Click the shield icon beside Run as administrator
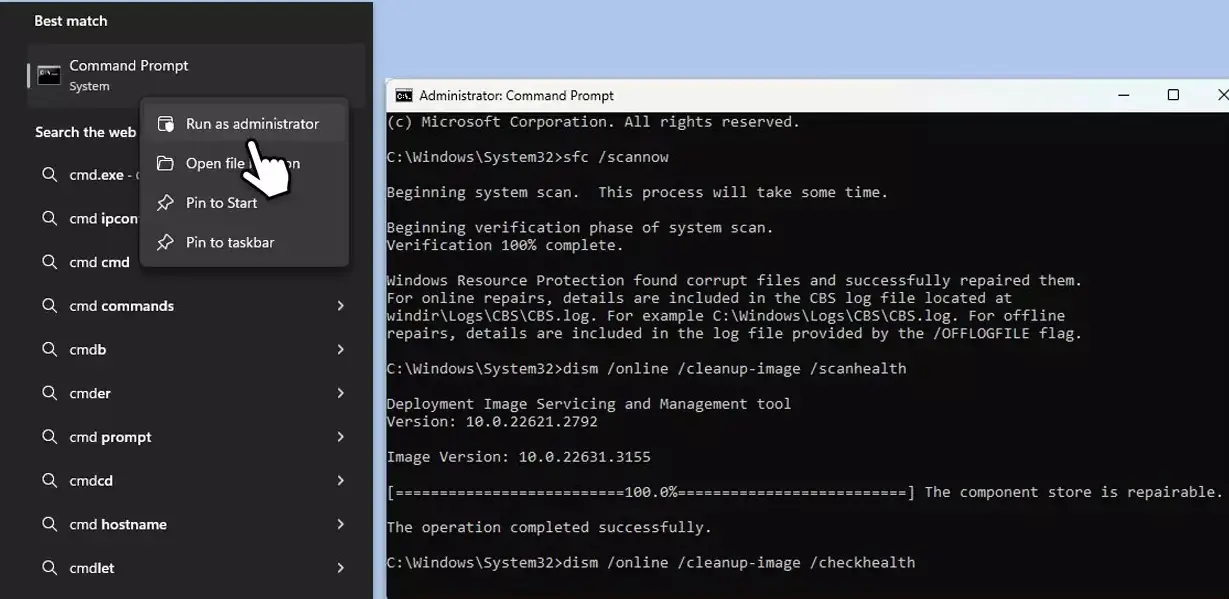 point(165,124)
